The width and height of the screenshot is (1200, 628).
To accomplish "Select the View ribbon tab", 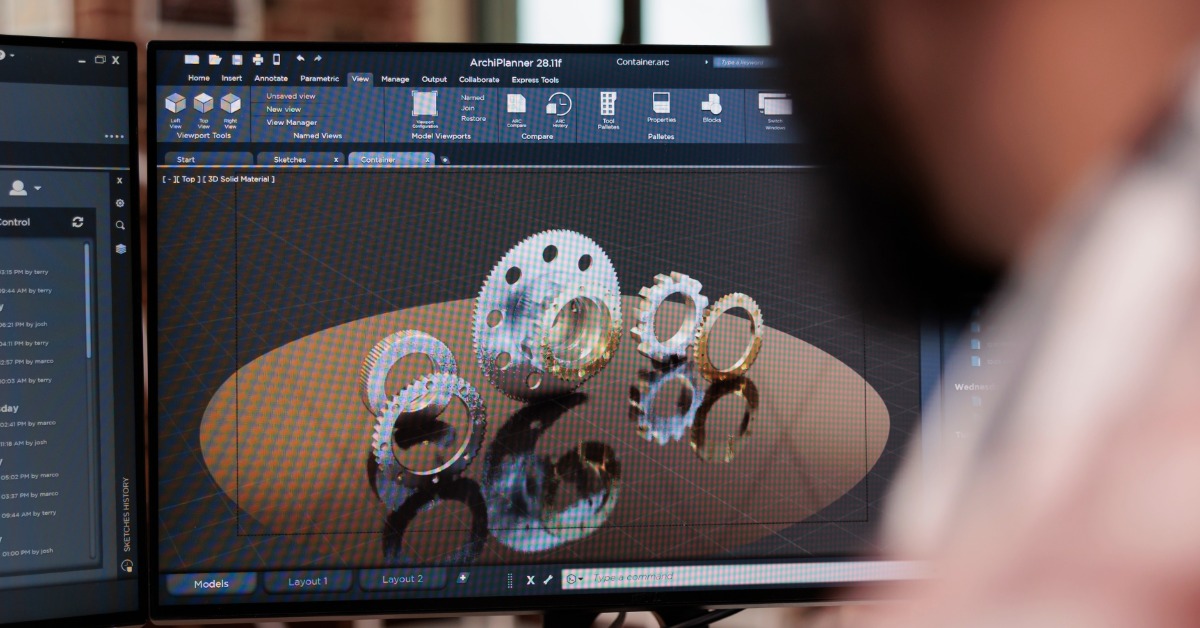I will pos(360,78).
